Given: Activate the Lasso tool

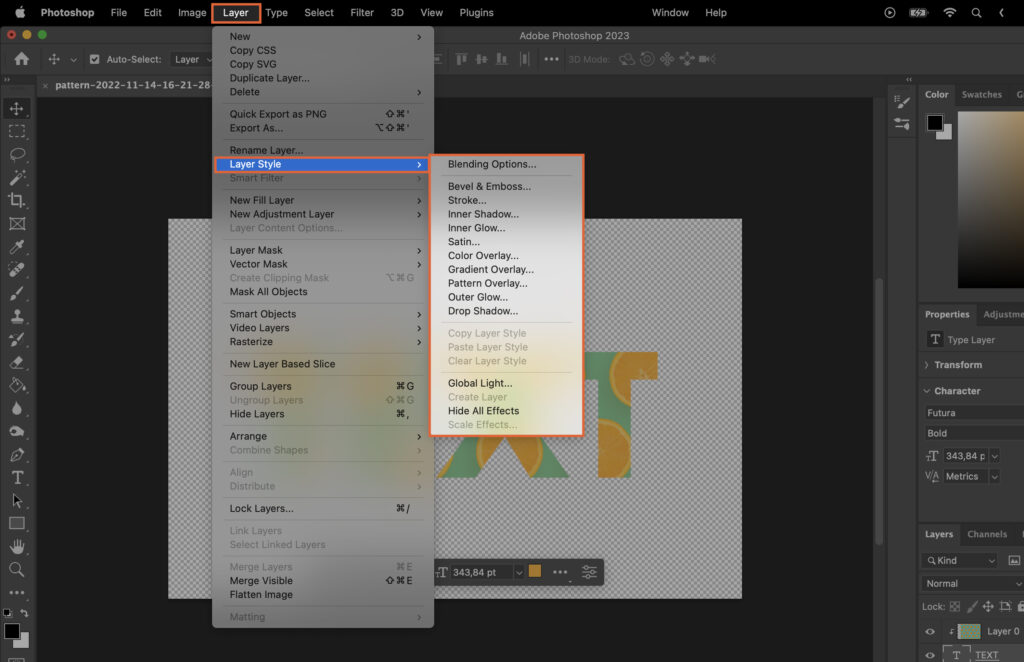Looking at the screenshot, I should pos(15,154).
